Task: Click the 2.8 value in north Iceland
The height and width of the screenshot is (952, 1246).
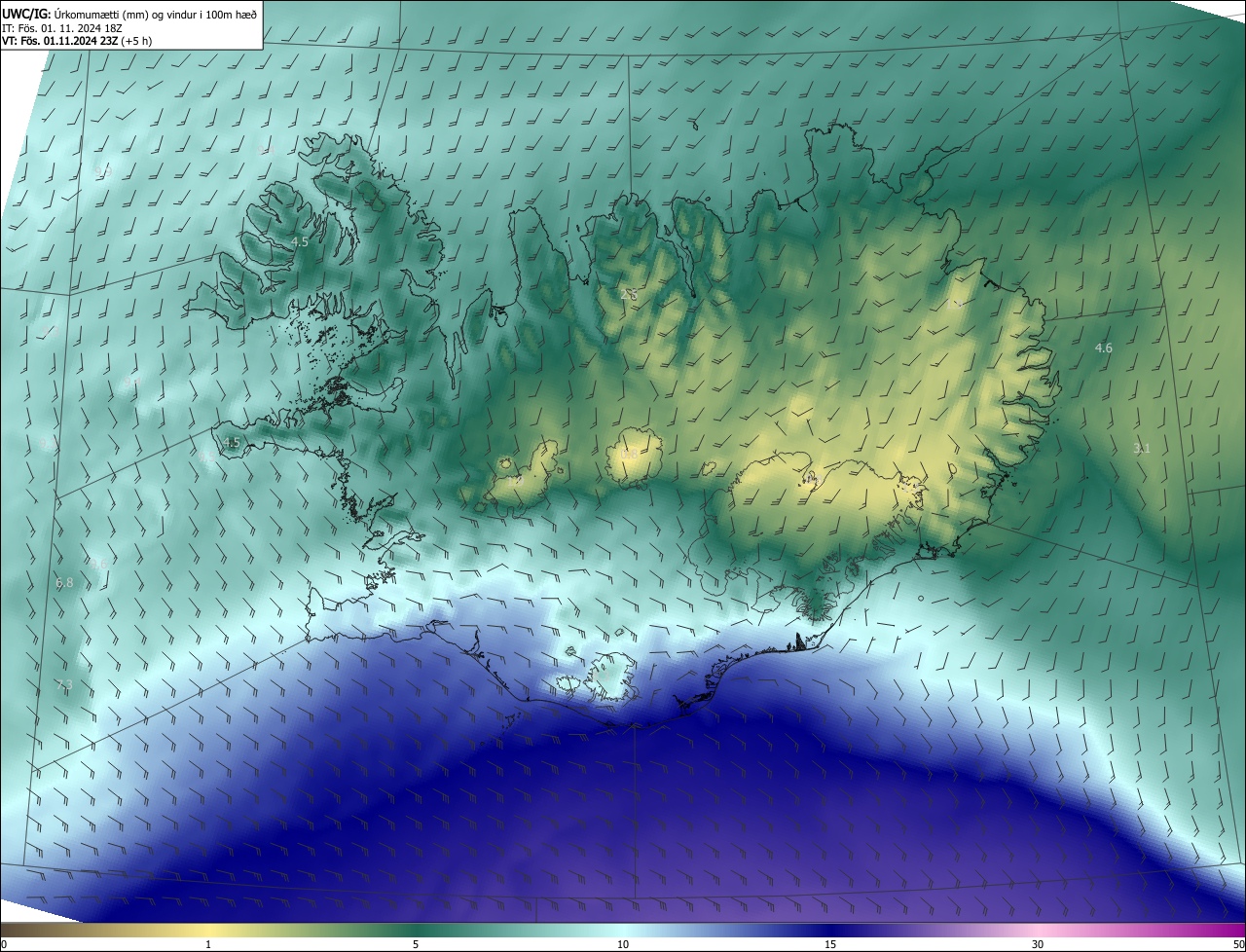Action: 629,293
